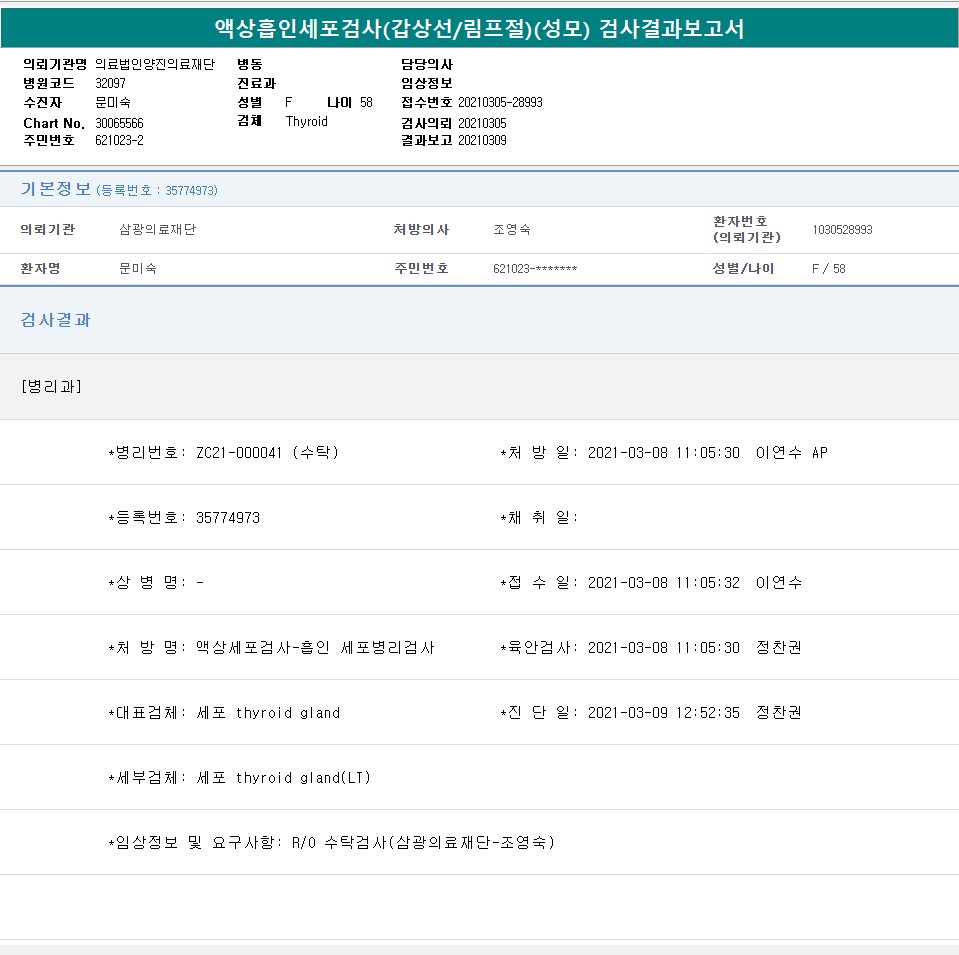Click the 결과보고 date 20210309
Screen dimensions: 959x955
coord(482,140)
